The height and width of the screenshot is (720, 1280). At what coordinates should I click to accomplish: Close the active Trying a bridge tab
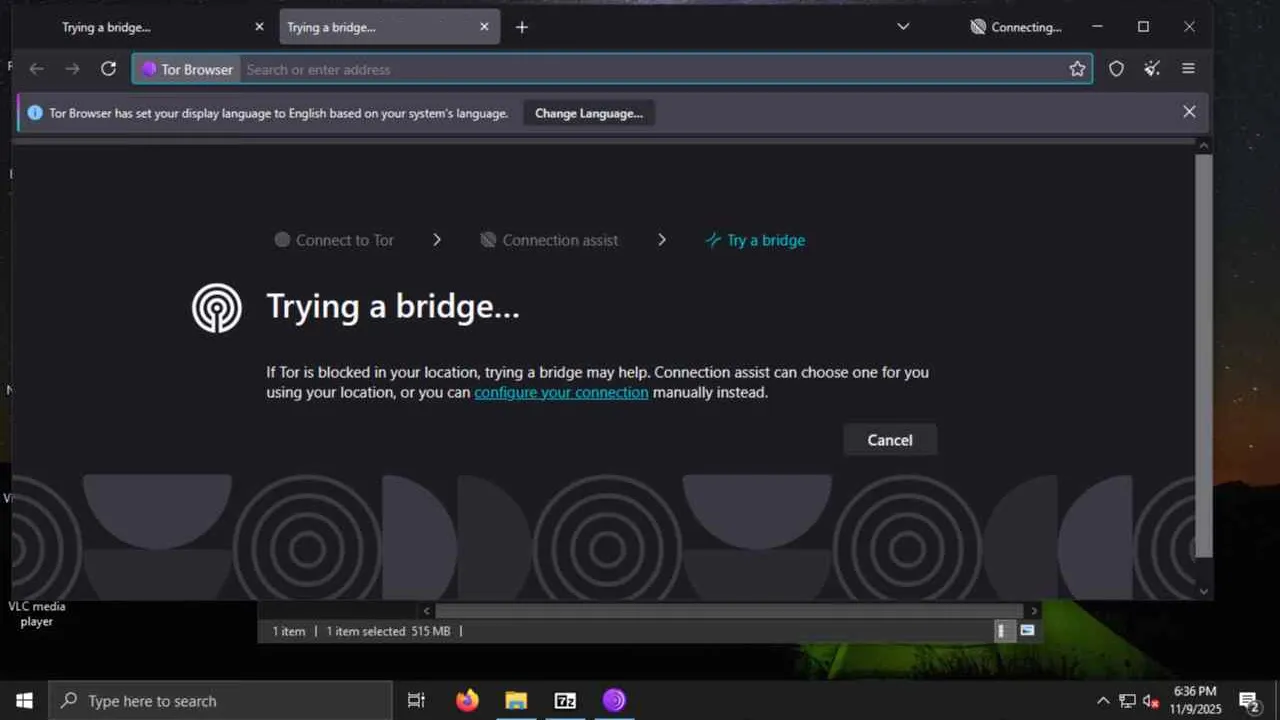click(x=484, y=27)
